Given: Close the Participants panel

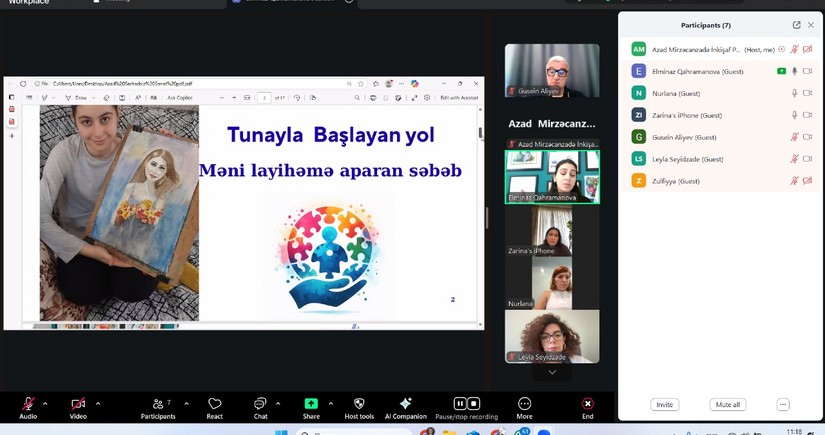Looking at the screenshot, I should click(x=811, y=25).
